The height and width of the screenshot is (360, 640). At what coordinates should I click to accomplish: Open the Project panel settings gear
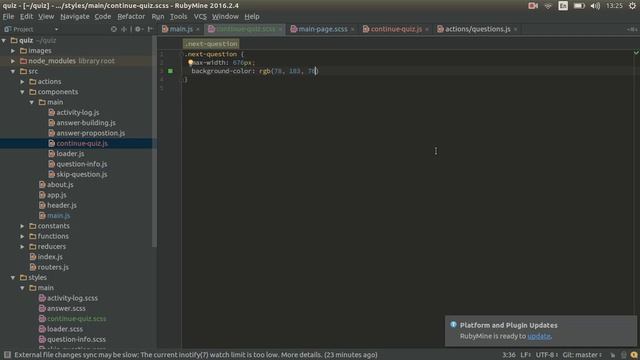[x=138, y=29]
